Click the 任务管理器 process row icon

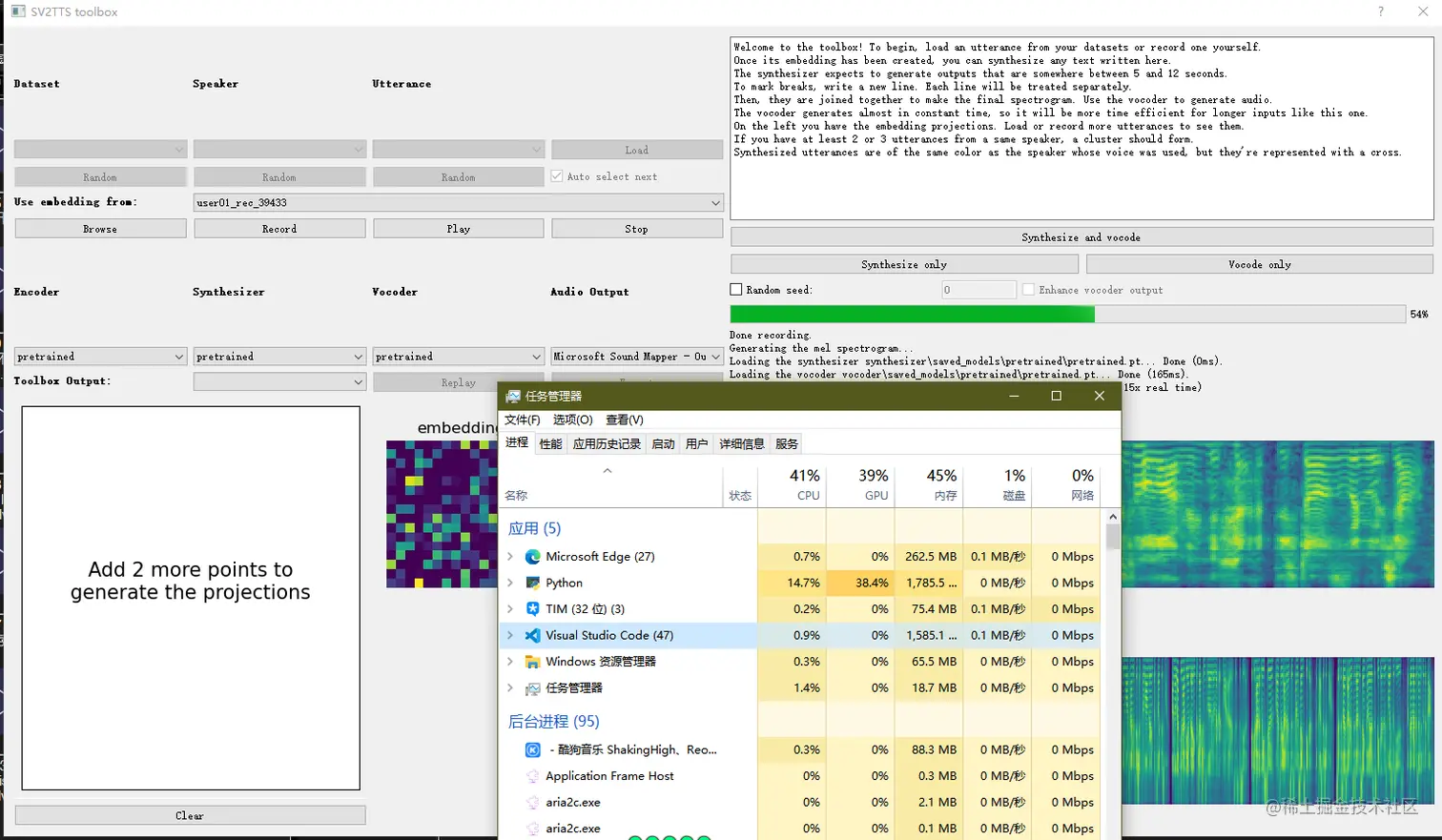[533, 688]
